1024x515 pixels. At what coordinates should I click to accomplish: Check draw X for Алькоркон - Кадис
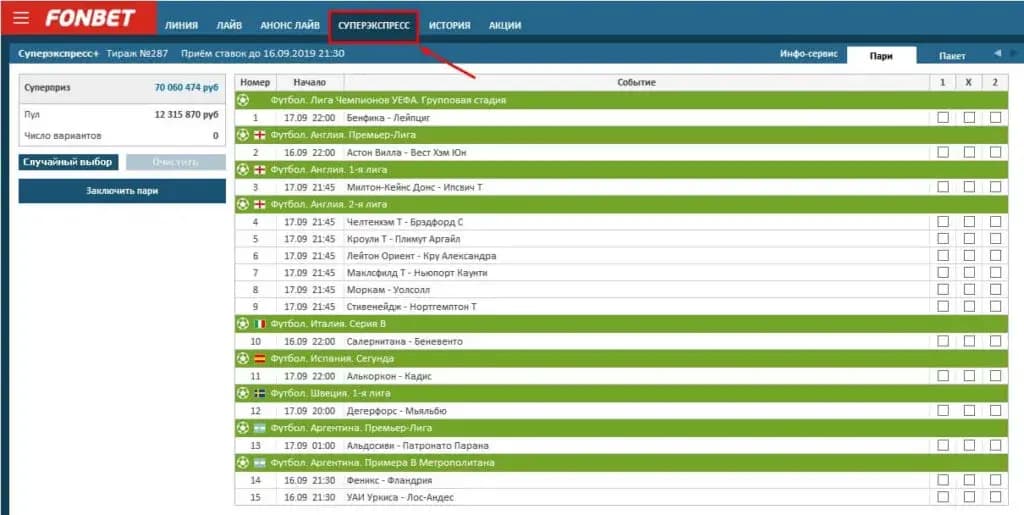[x=969, y=375]
